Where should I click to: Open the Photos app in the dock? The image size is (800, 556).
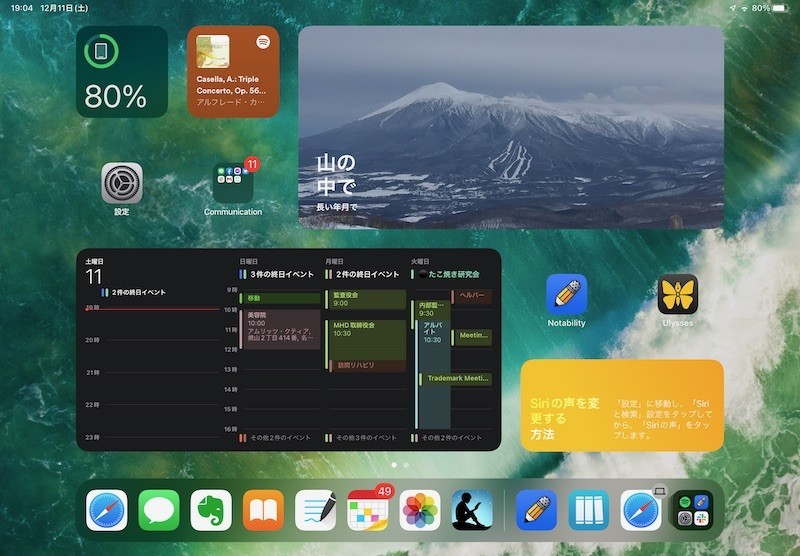420,510
